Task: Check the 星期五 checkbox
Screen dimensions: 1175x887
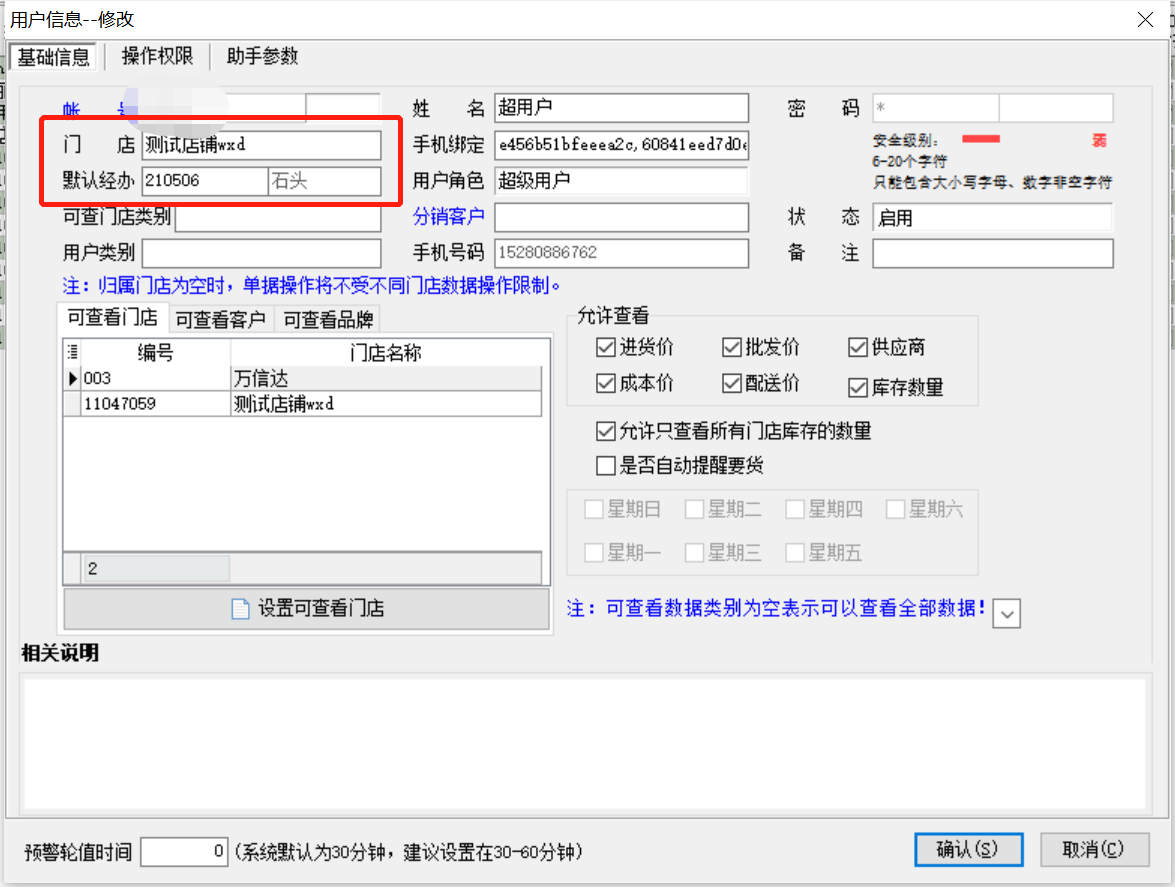Action: click(x=794, y=553)
